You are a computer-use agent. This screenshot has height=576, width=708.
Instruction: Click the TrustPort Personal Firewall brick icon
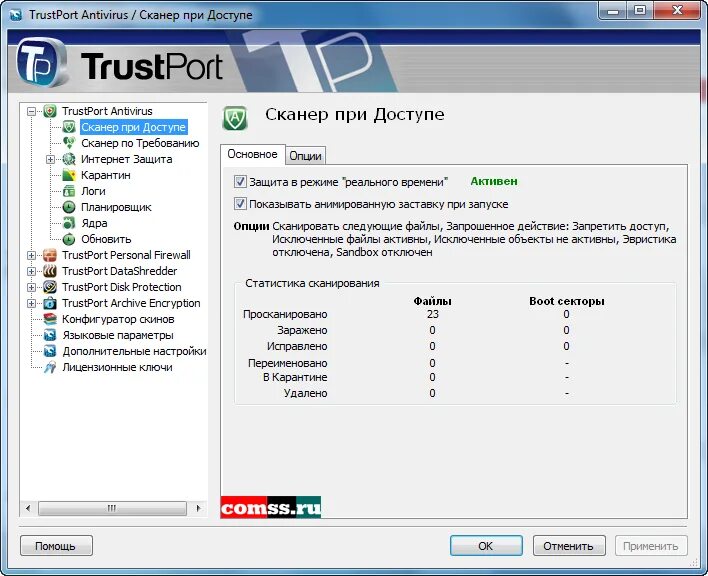pyautogui.click(x=50, y=255)
